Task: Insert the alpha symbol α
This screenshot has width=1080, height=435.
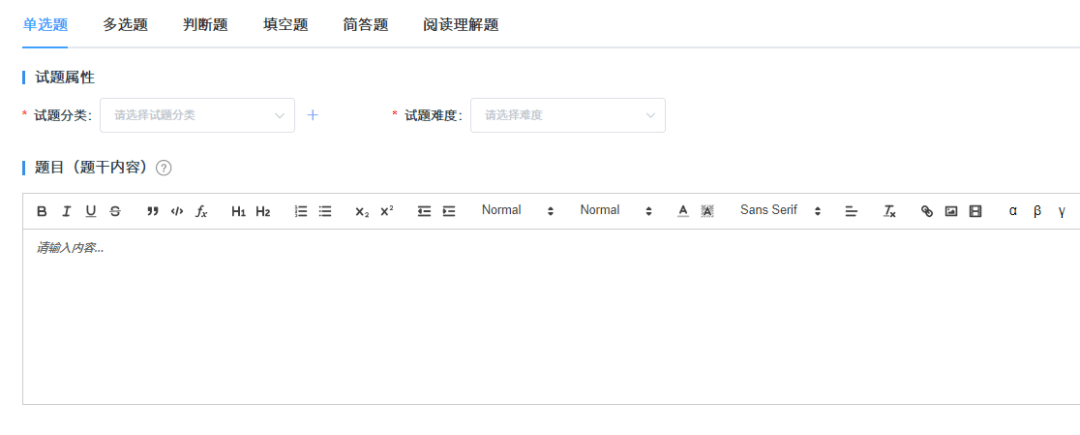Action: [1012, 211]
